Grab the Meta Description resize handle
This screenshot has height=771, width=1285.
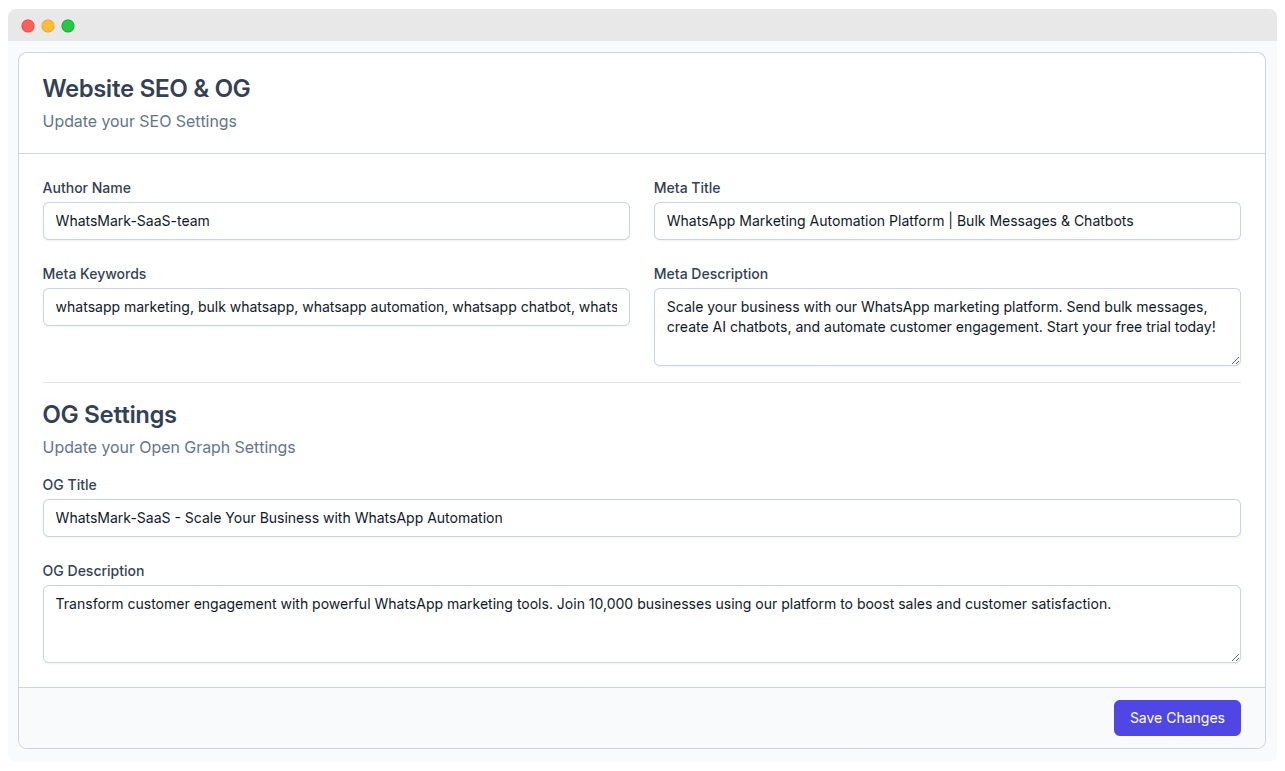coord(1235,360)
